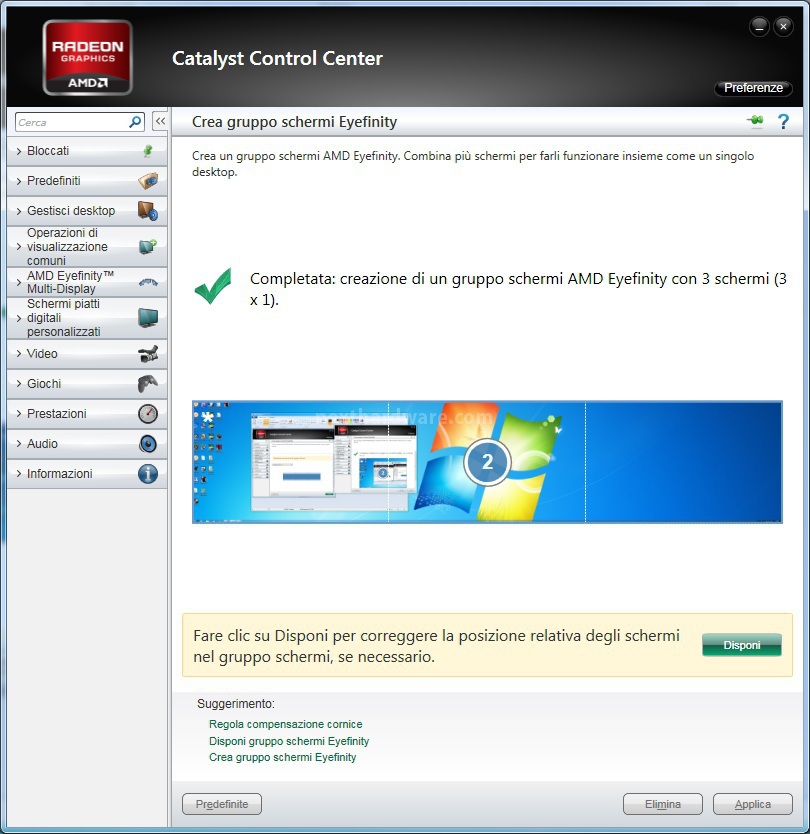Open the Preferenze menu

click(x=753, y=88)
